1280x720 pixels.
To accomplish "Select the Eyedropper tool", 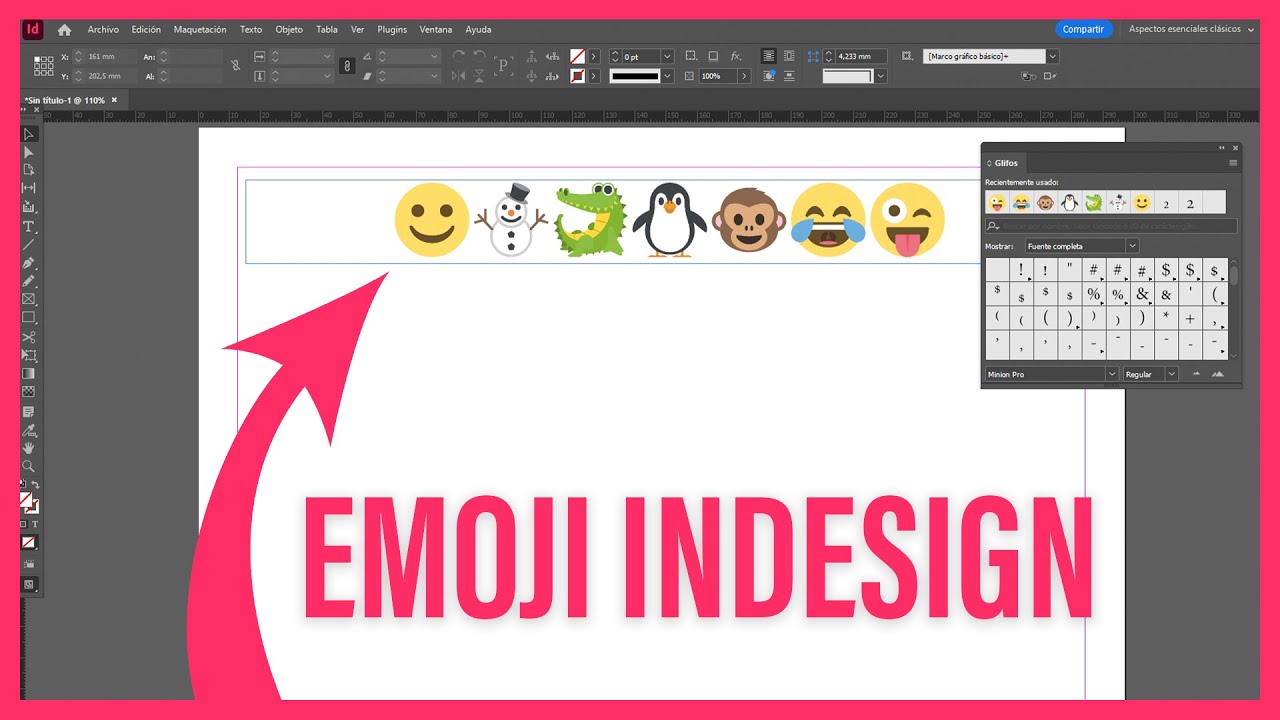I will 29,430.
